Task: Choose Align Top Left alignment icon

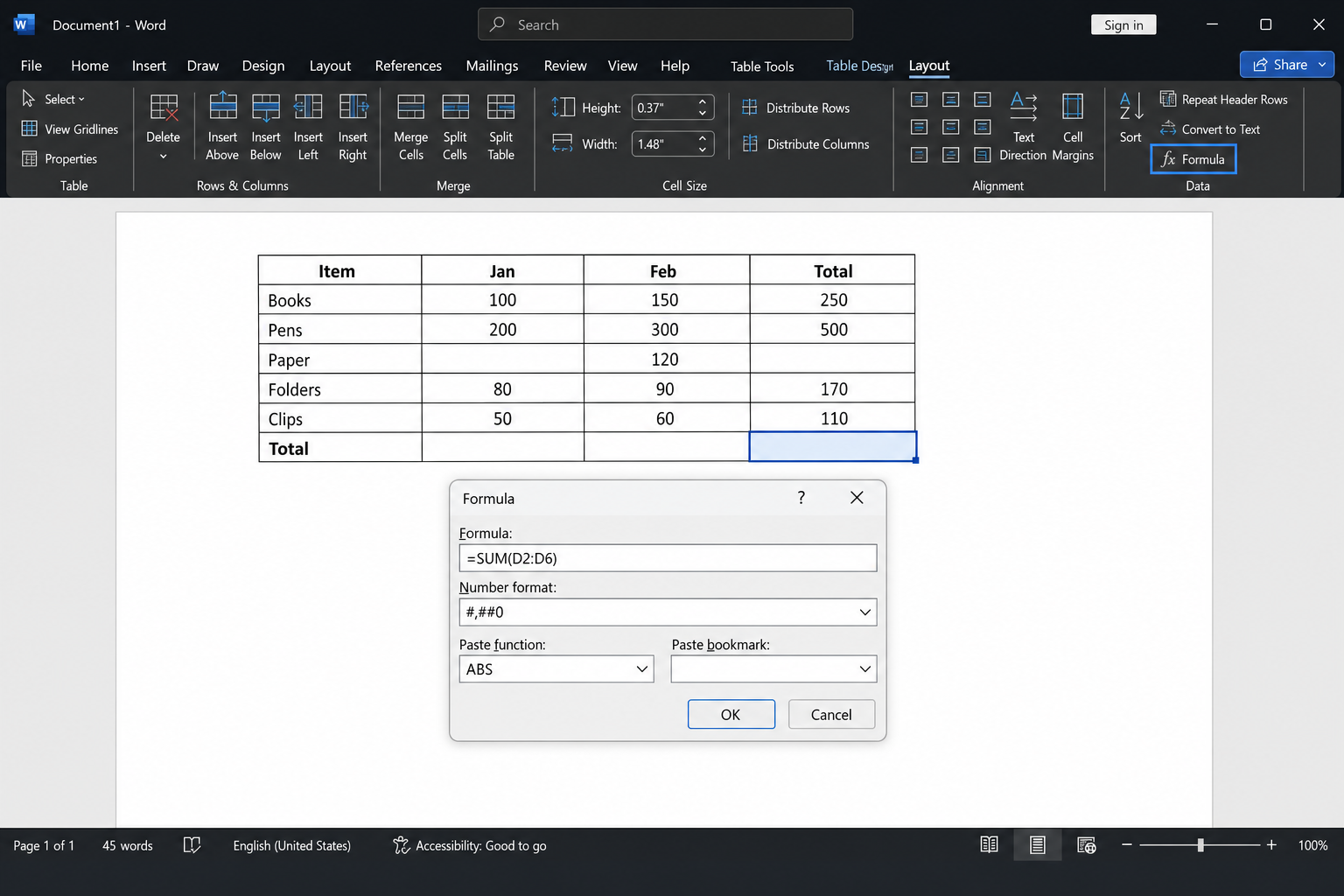Action: 919,100
